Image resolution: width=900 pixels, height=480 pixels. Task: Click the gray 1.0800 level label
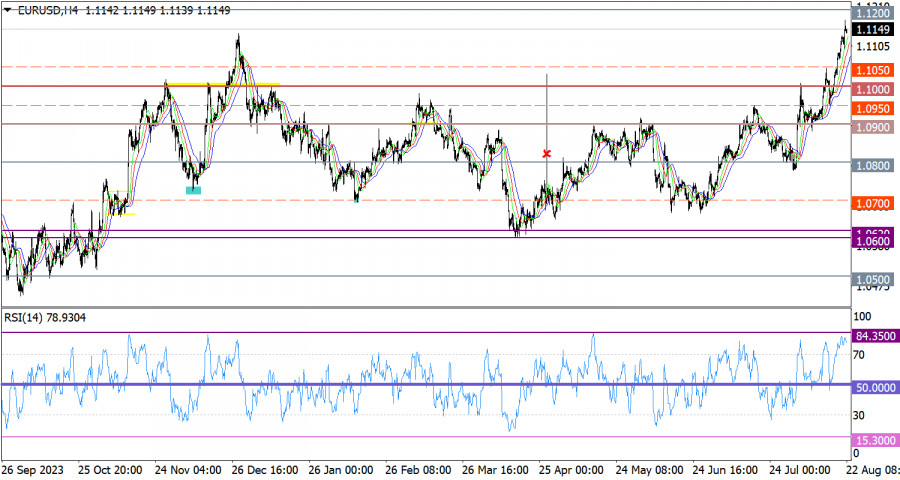[x=872, y=165]
